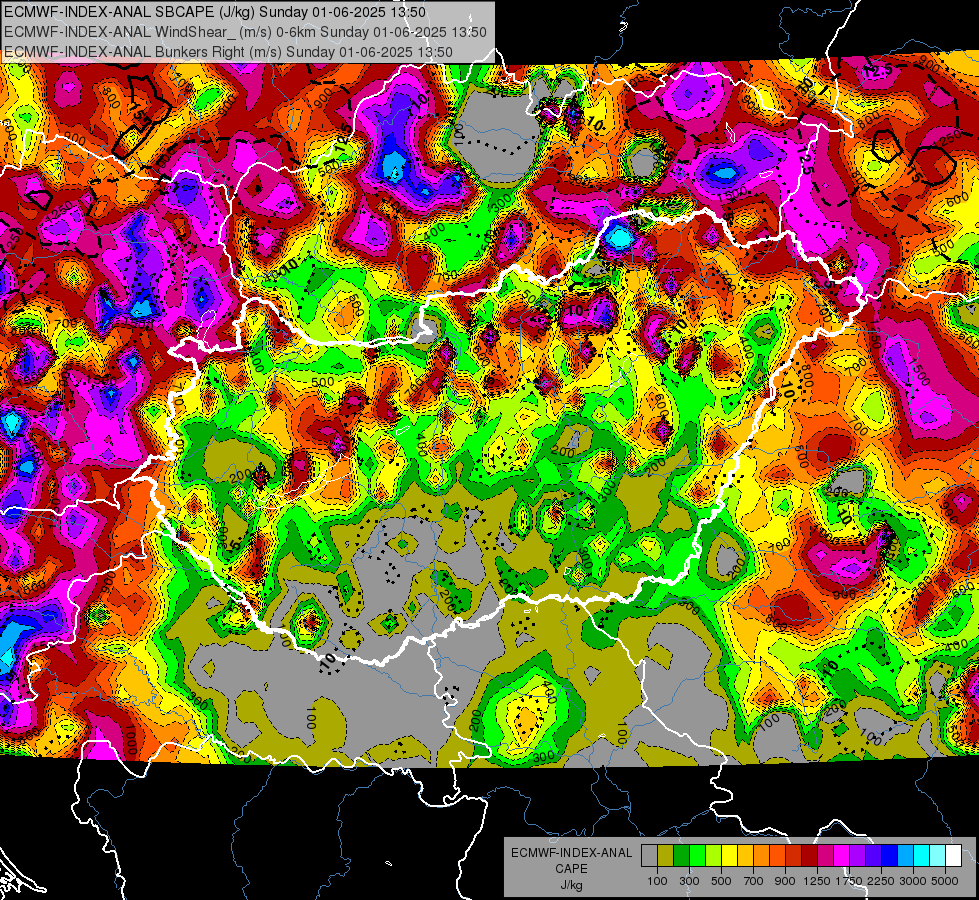979x900 pixels.
Task: Pick the indigo swatch before 2250
Action: 873,856
